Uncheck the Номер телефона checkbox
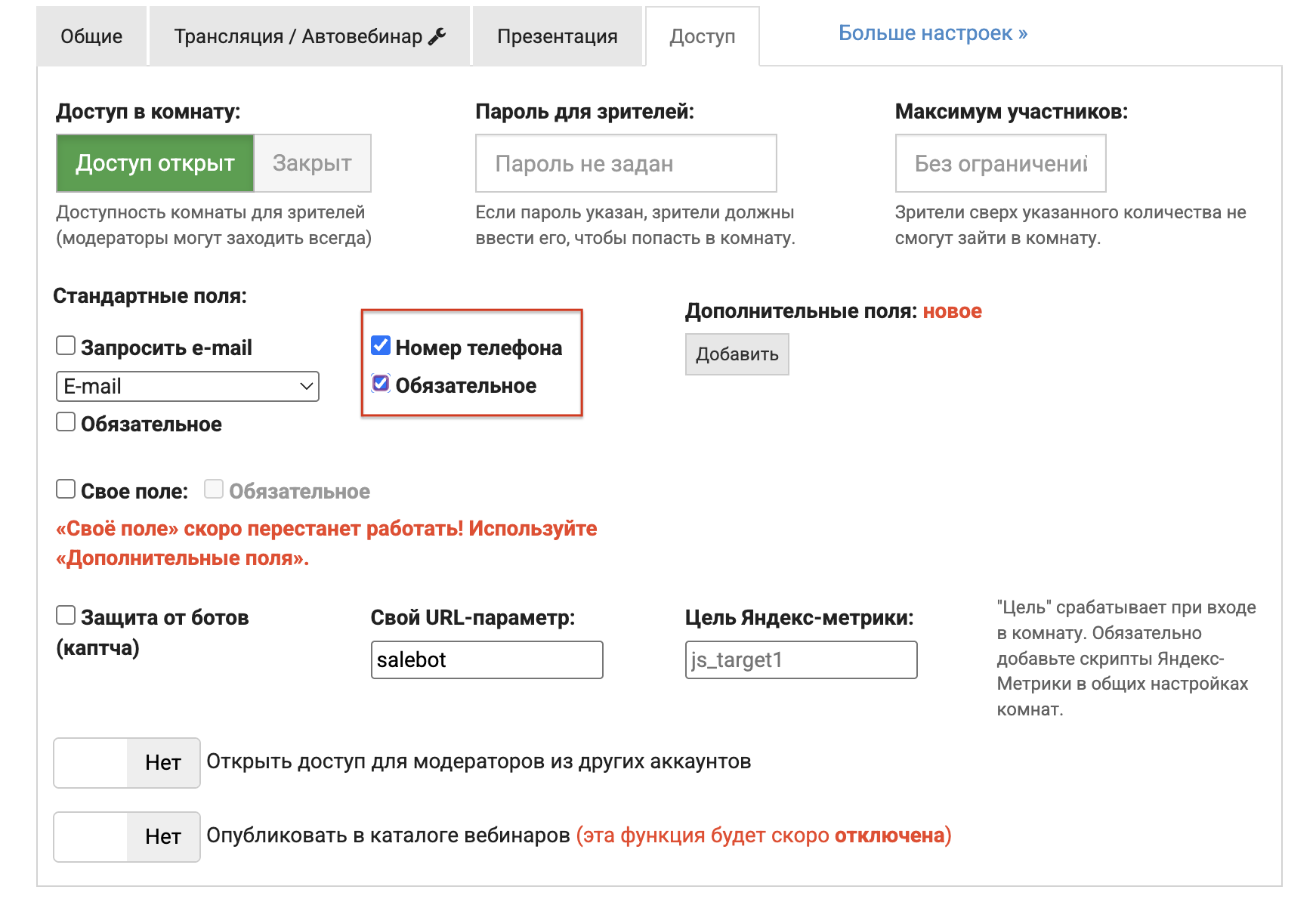 tap(381, 346)
